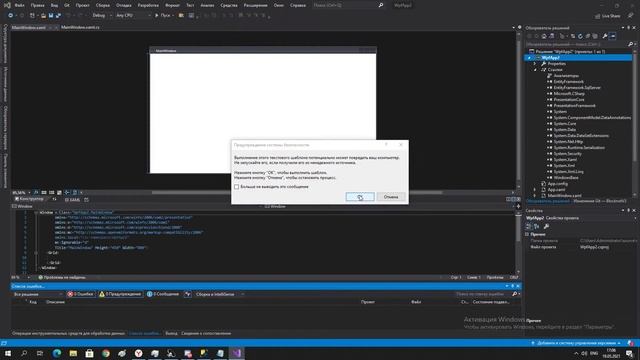640x360 pixels.
Task: Open the Расширения menu
Action: (255, 5)
